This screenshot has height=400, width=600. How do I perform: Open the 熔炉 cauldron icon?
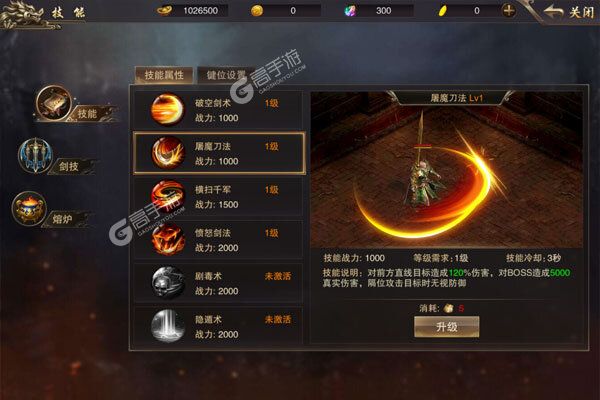tap(29, 209)
